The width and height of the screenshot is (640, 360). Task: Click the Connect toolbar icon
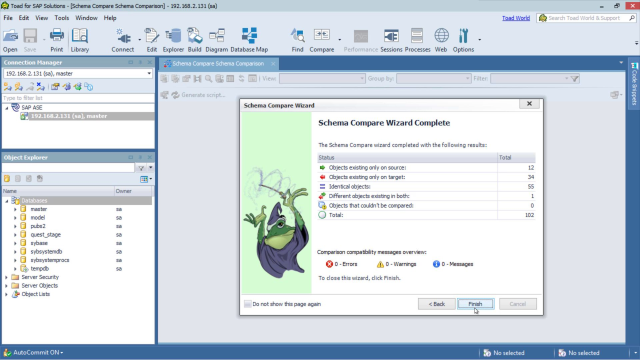pos(122,40)
